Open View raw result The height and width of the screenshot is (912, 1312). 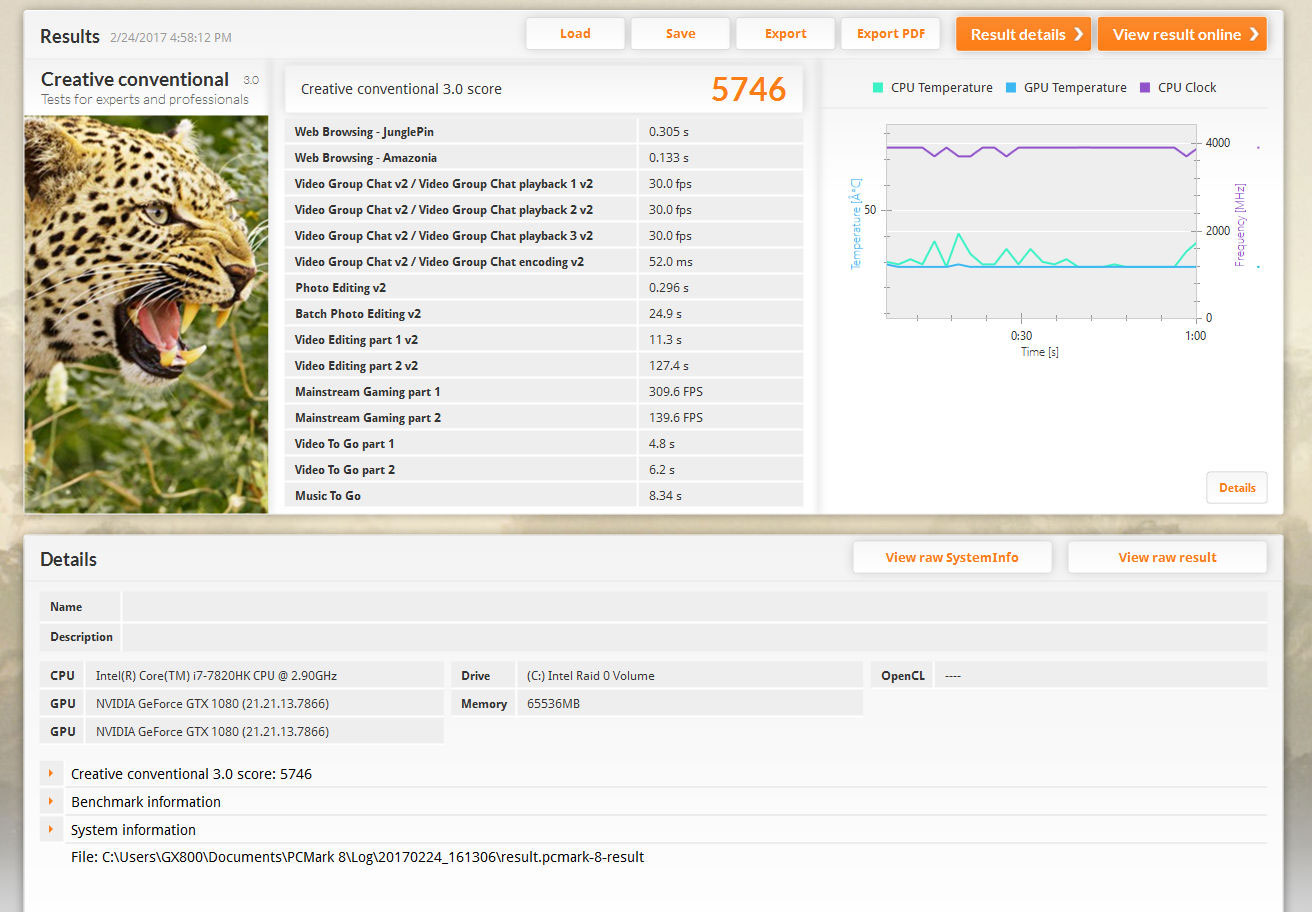click(1166, 558)
